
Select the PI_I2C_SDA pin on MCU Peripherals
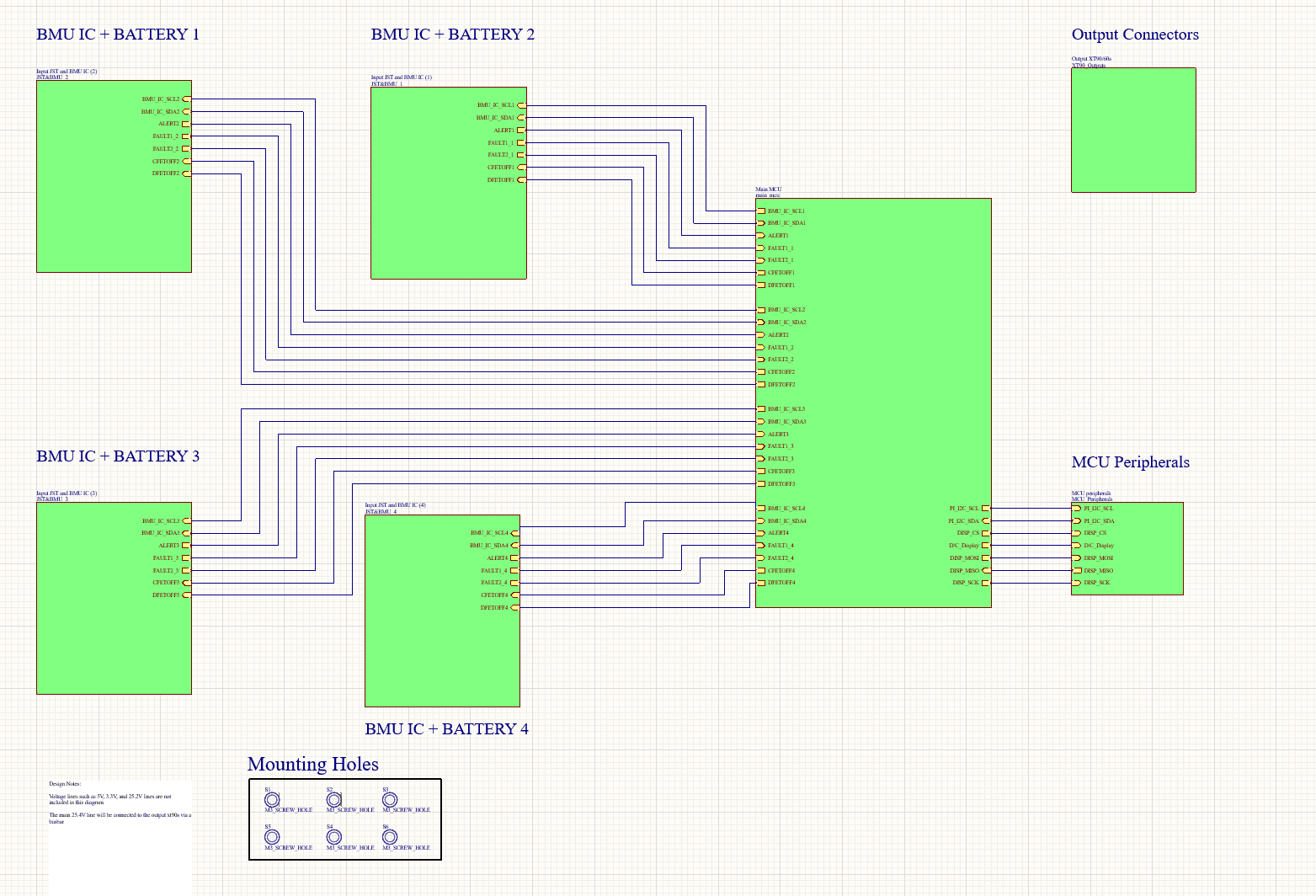(1079, 520)
